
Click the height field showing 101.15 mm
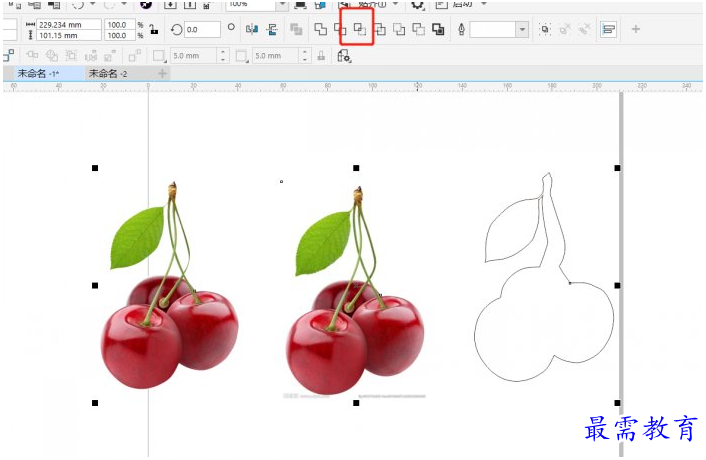click(68, 35)
